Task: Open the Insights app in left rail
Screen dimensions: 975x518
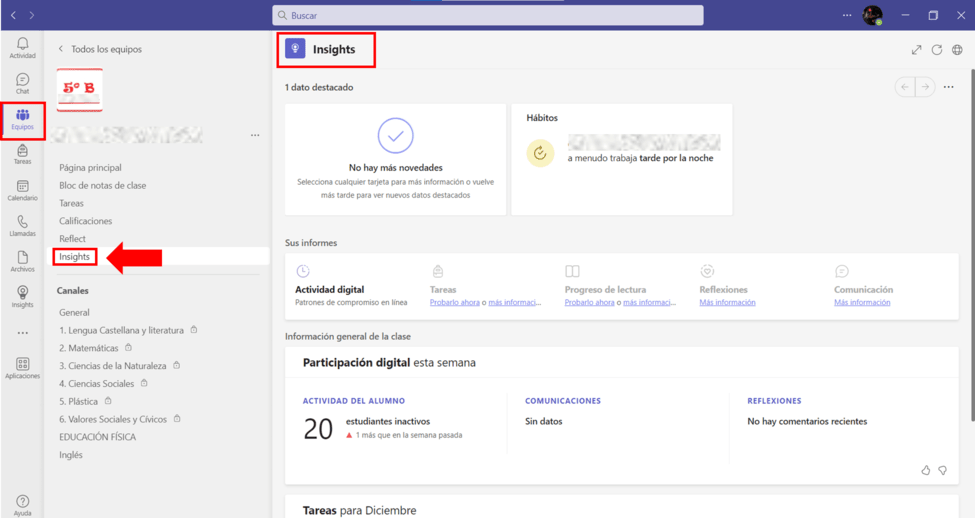Action: coord(22,297)
